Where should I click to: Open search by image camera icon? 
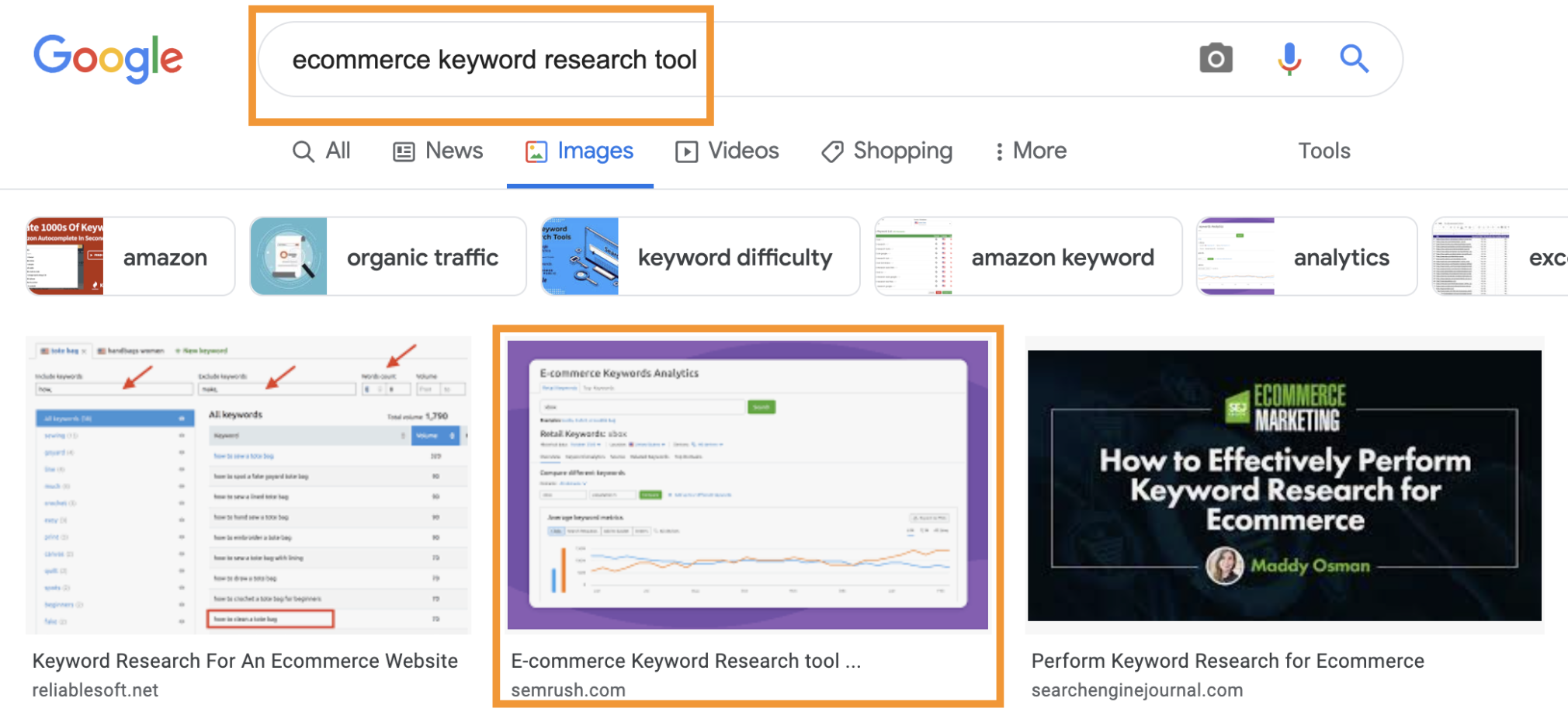(1216, 59)
